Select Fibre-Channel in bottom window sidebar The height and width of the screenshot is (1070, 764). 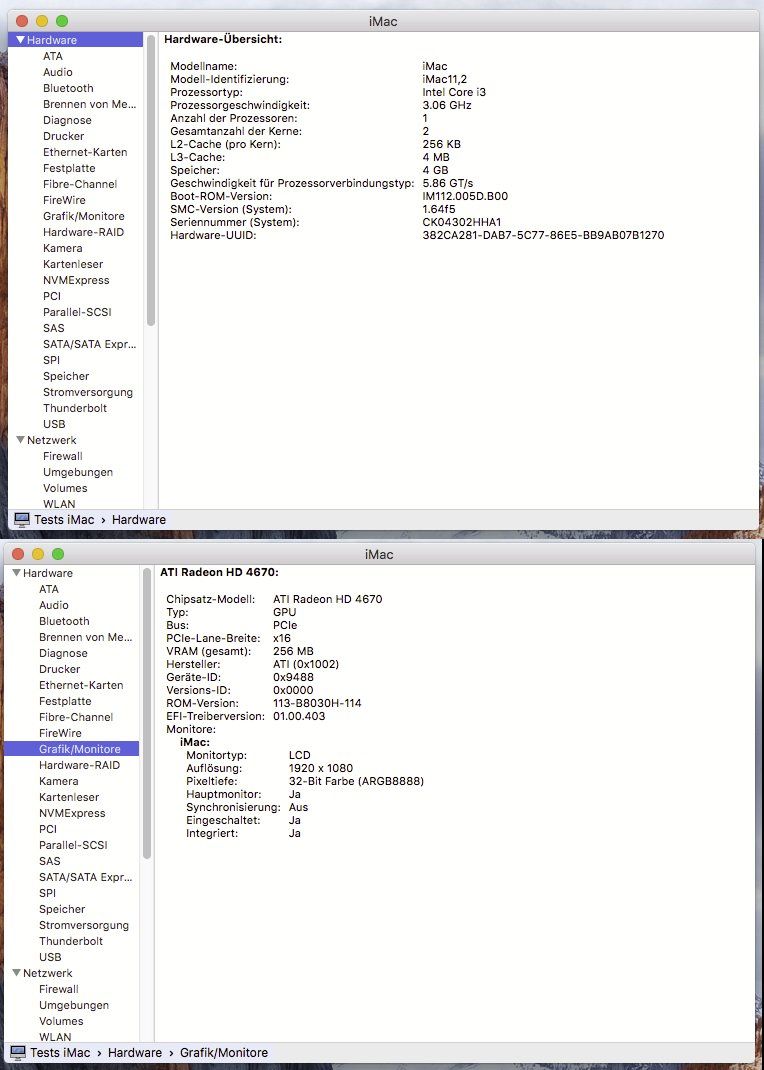(x=76, y=717)
